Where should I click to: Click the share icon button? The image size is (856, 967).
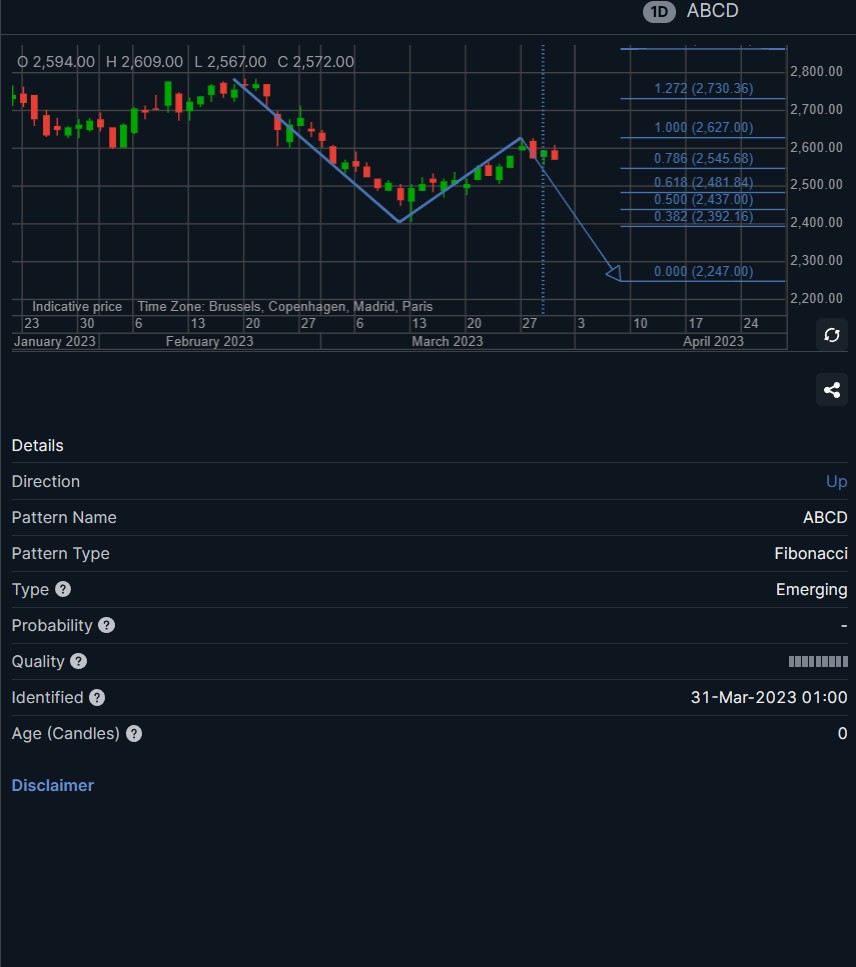(x=831, y=390)
